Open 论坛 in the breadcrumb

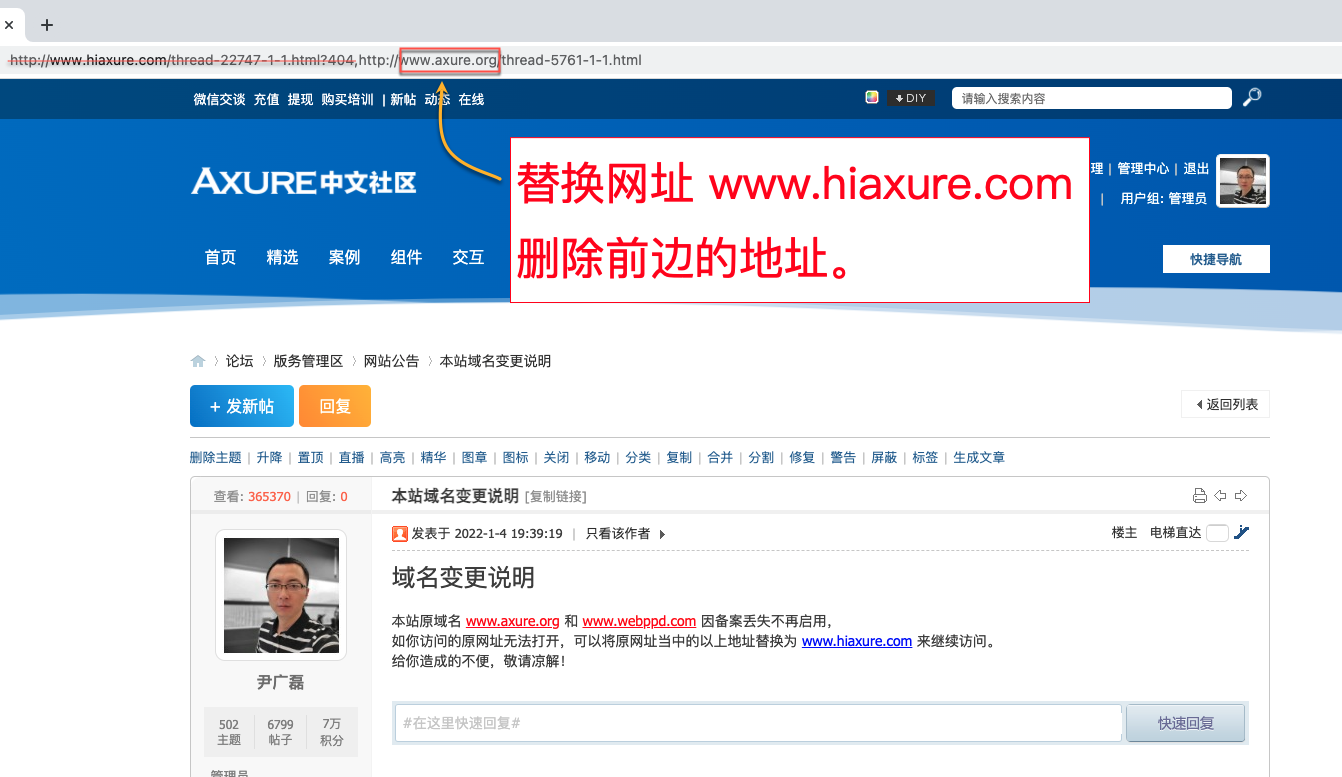(239, 361)
